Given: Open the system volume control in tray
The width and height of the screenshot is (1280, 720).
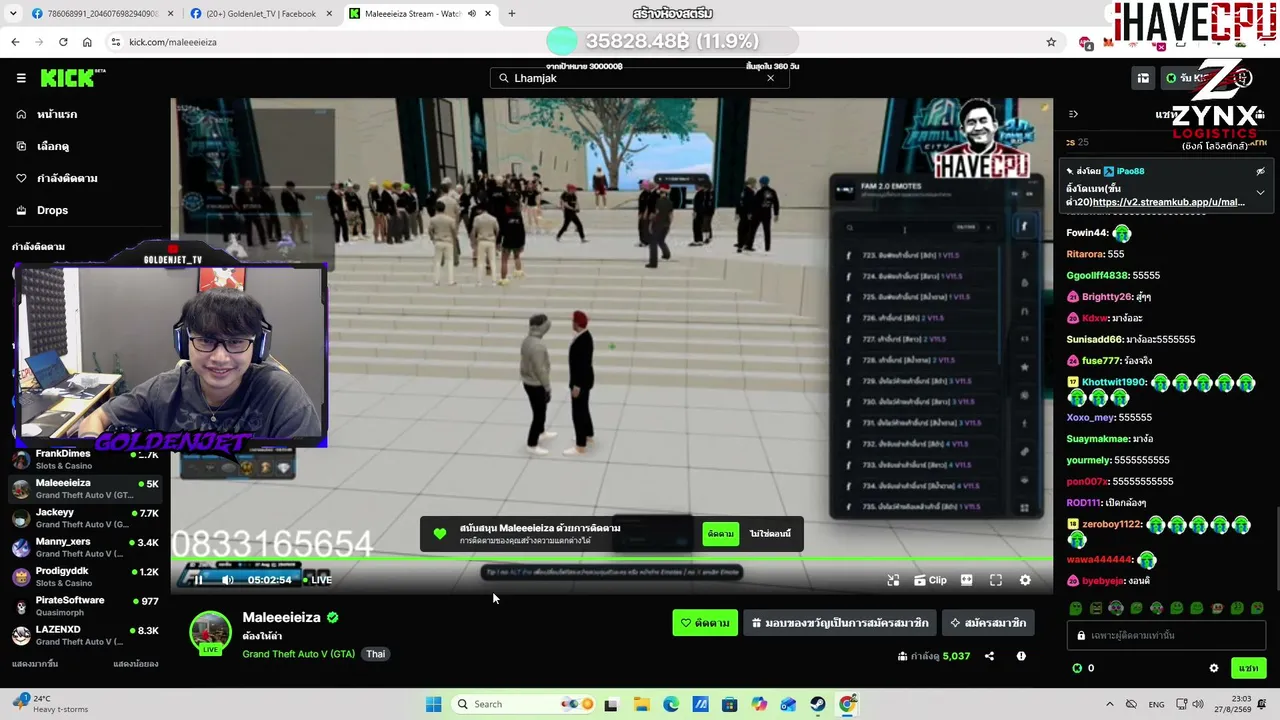Looking at the screenshot, I should pyautogui.click(x=1197, y=704).
